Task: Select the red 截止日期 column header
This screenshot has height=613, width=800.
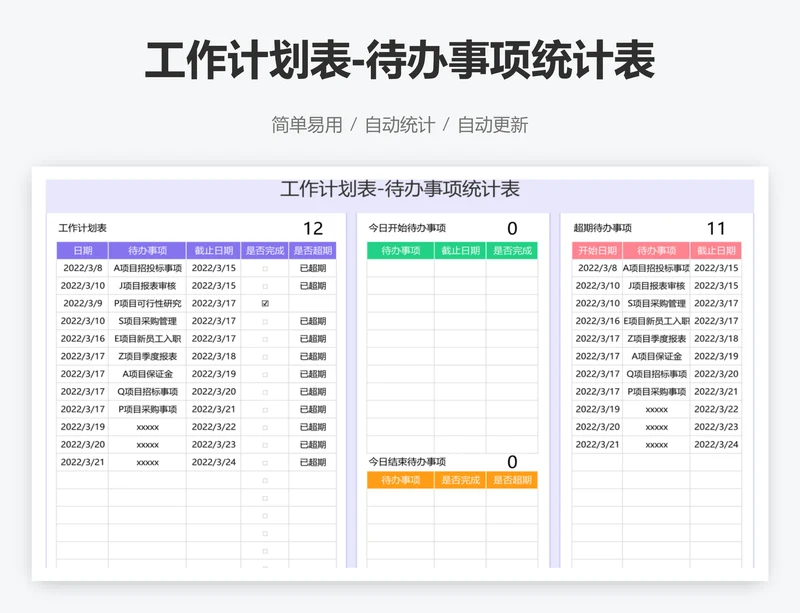Action: point(716,251)
